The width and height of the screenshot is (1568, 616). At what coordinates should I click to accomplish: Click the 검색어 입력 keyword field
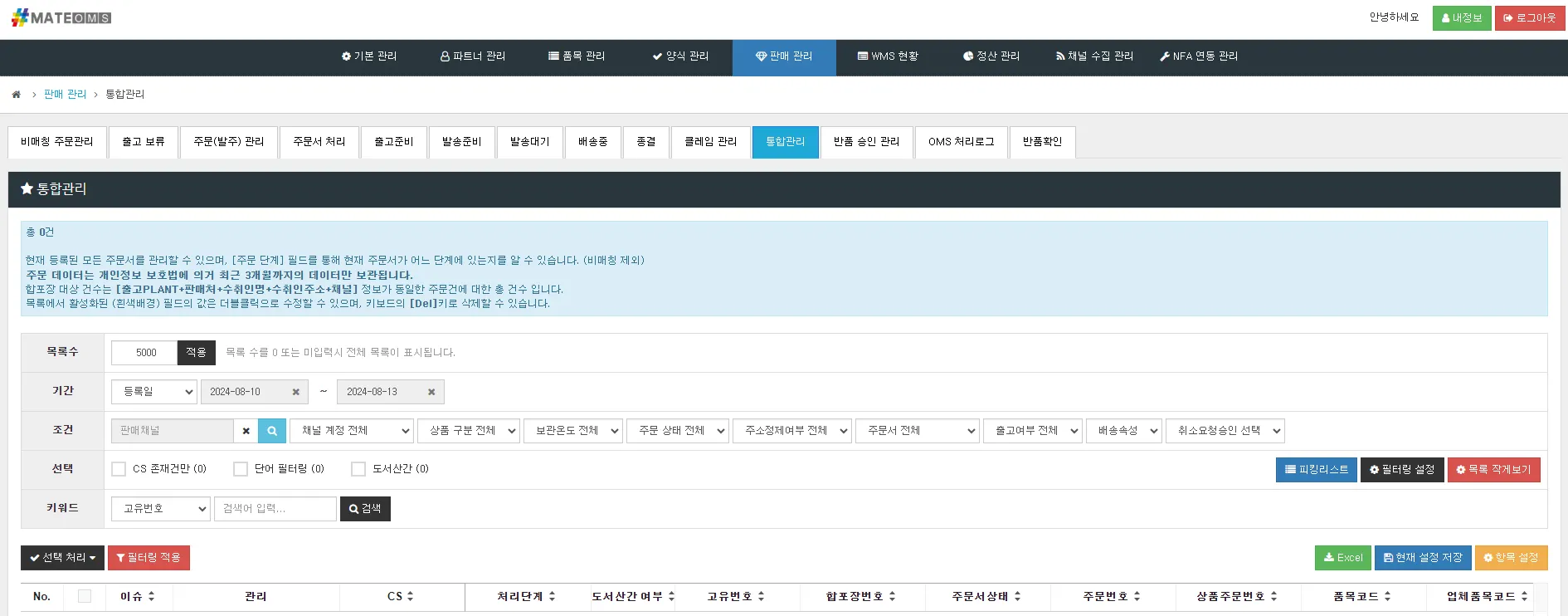coord(275,509)
